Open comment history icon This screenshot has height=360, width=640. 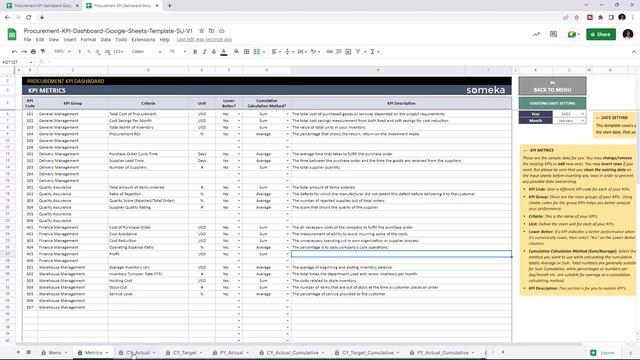tap(553, 35)
